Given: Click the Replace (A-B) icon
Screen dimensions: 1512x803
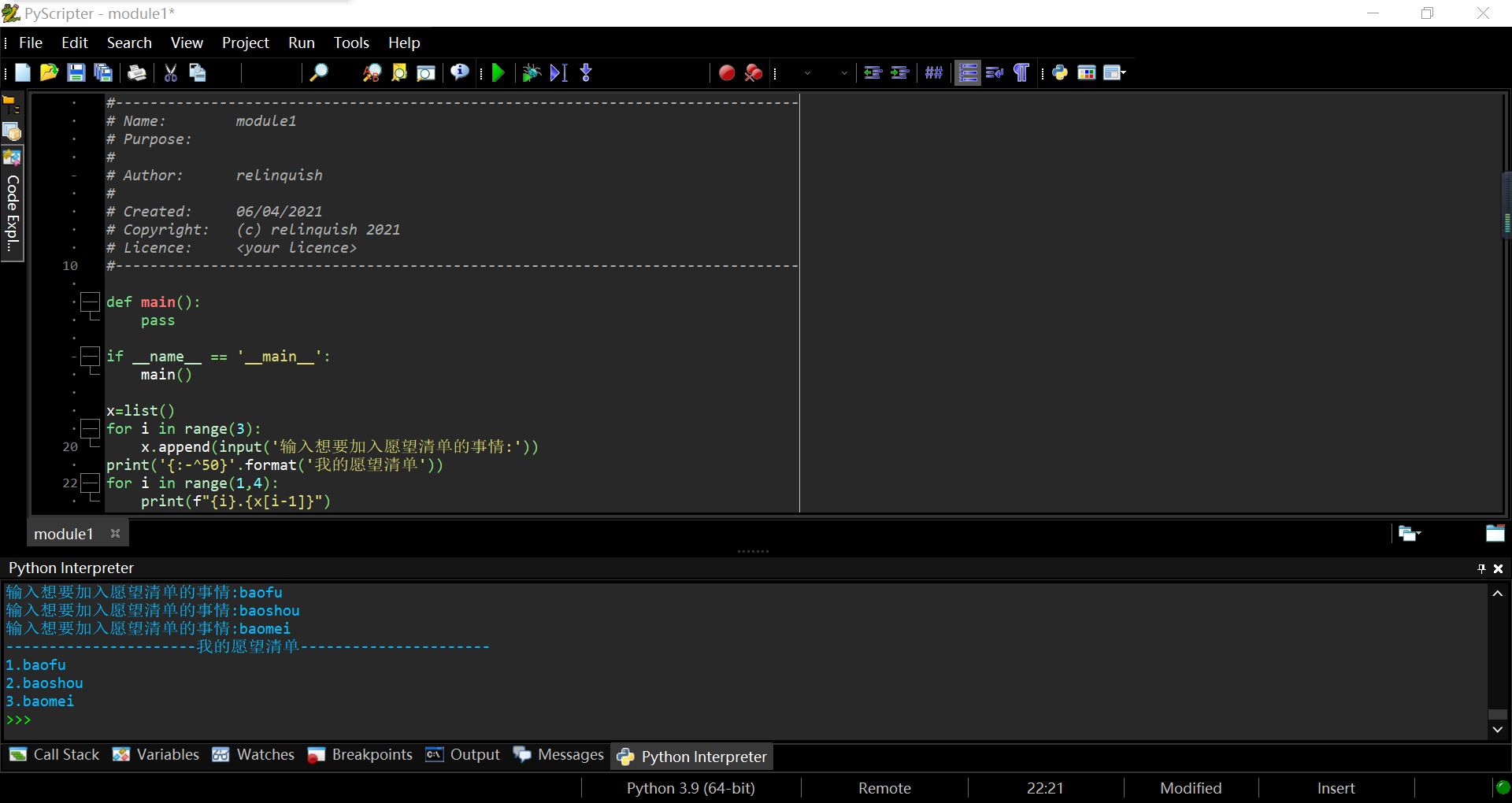Looking at the screenshot, I should coord(372,73).
